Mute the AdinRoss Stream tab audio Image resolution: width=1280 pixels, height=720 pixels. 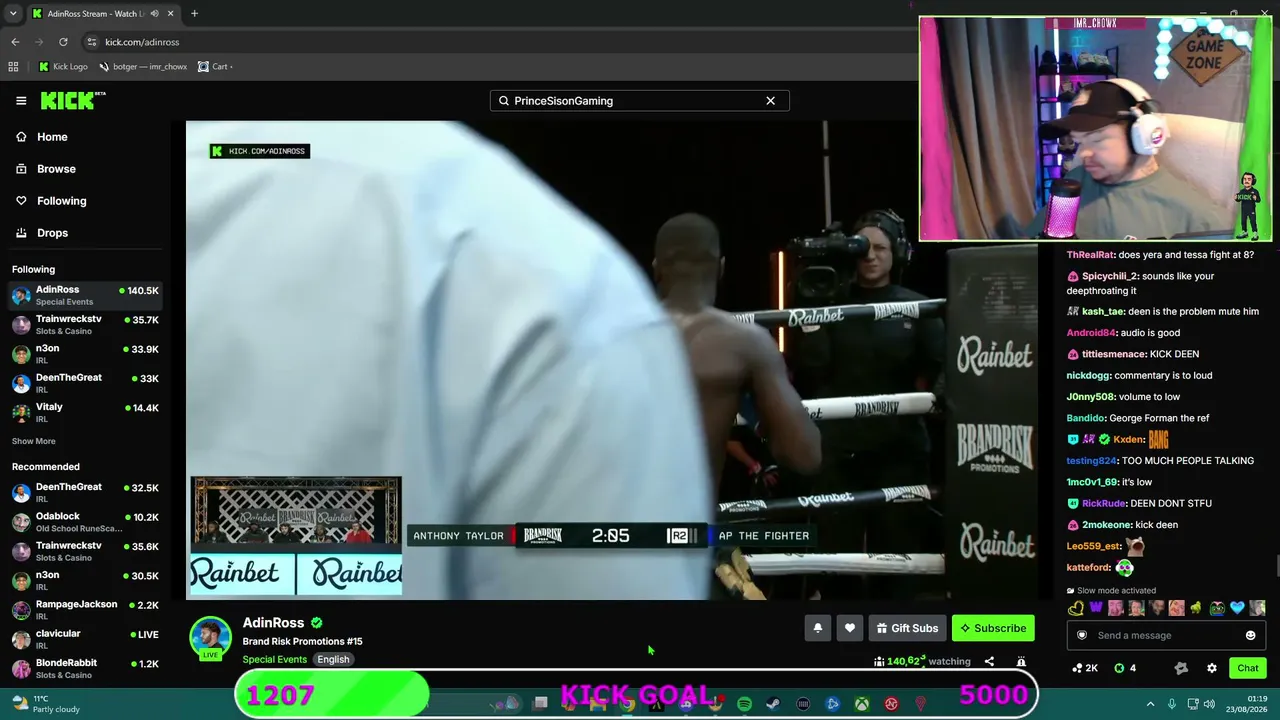[x=156, y=14]
